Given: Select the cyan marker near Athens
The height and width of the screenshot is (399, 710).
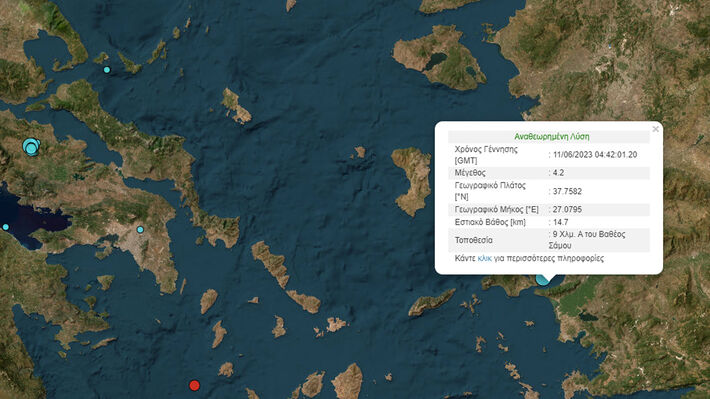Looking at the screenshot, I should (x=140, y=230).
